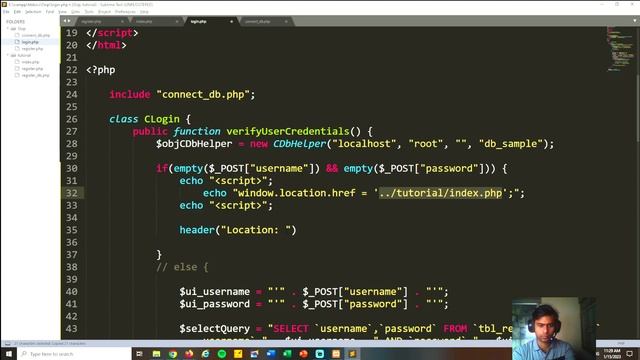This screenshot has width=640, height=360.
Task: Switch to the index.php tab
Action: click(x=155, y=21)
